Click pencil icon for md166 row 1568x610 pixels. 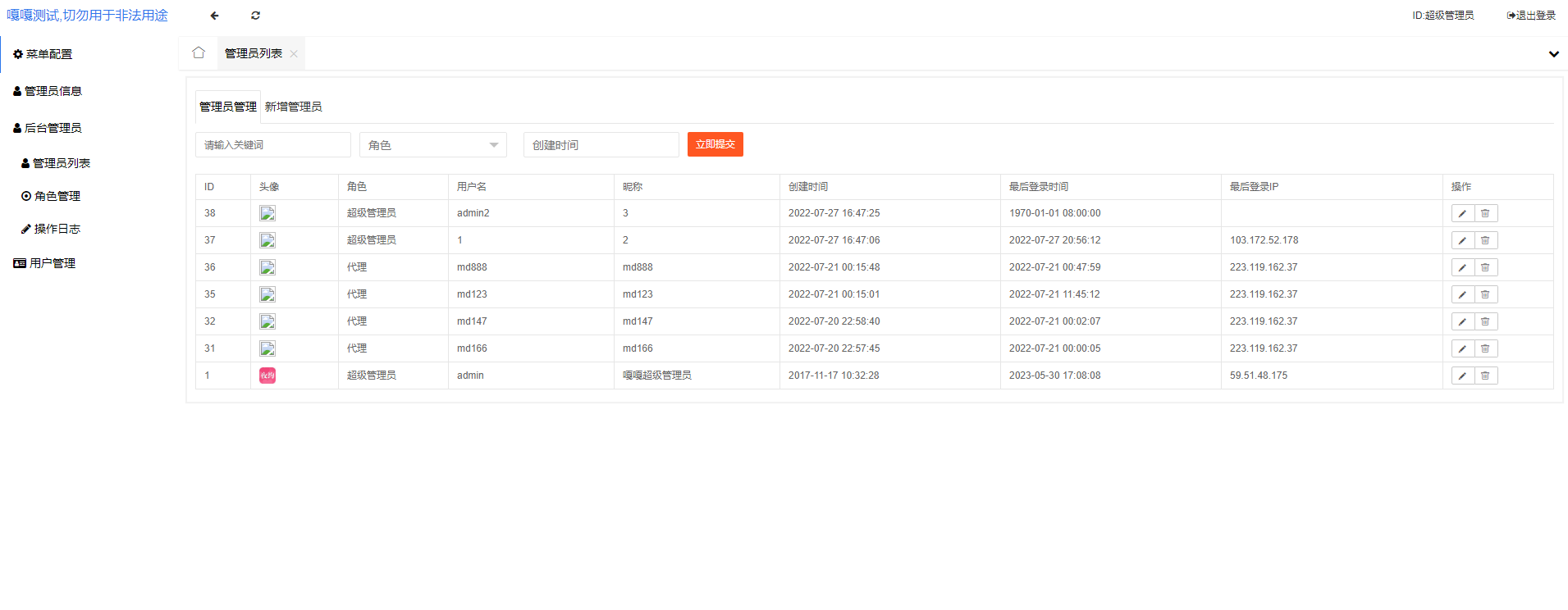pyautogui.click(x=1462, y=349)
